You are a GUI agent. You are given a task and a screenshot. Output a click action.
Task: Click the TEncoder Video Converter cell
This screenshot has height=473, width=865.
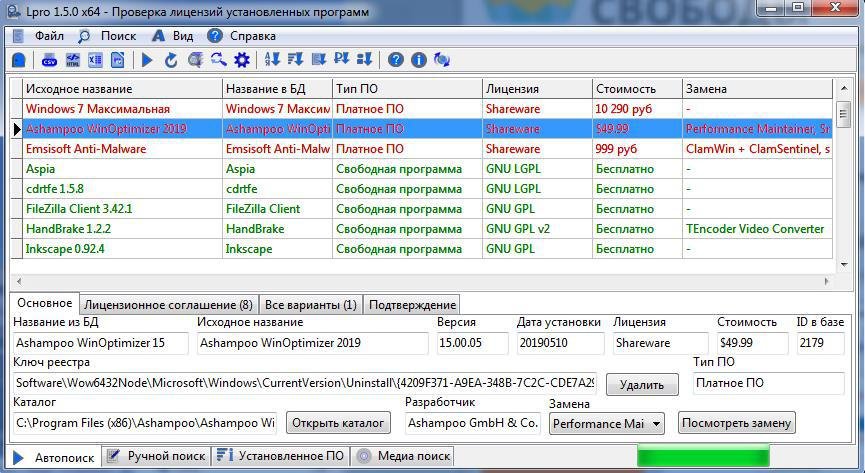[757, 228]
